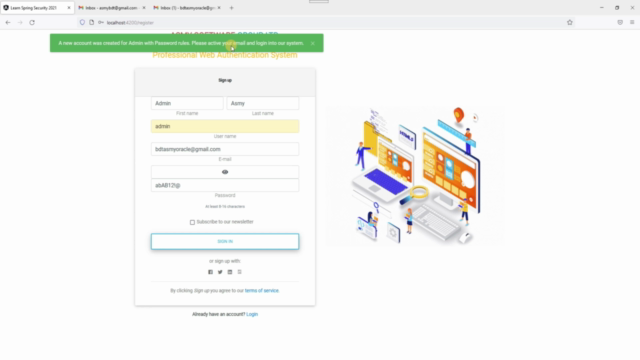Click the Professional Web Authentication System heading
Viewport: 640px width, 360px height.
click(x=225, y=55)
